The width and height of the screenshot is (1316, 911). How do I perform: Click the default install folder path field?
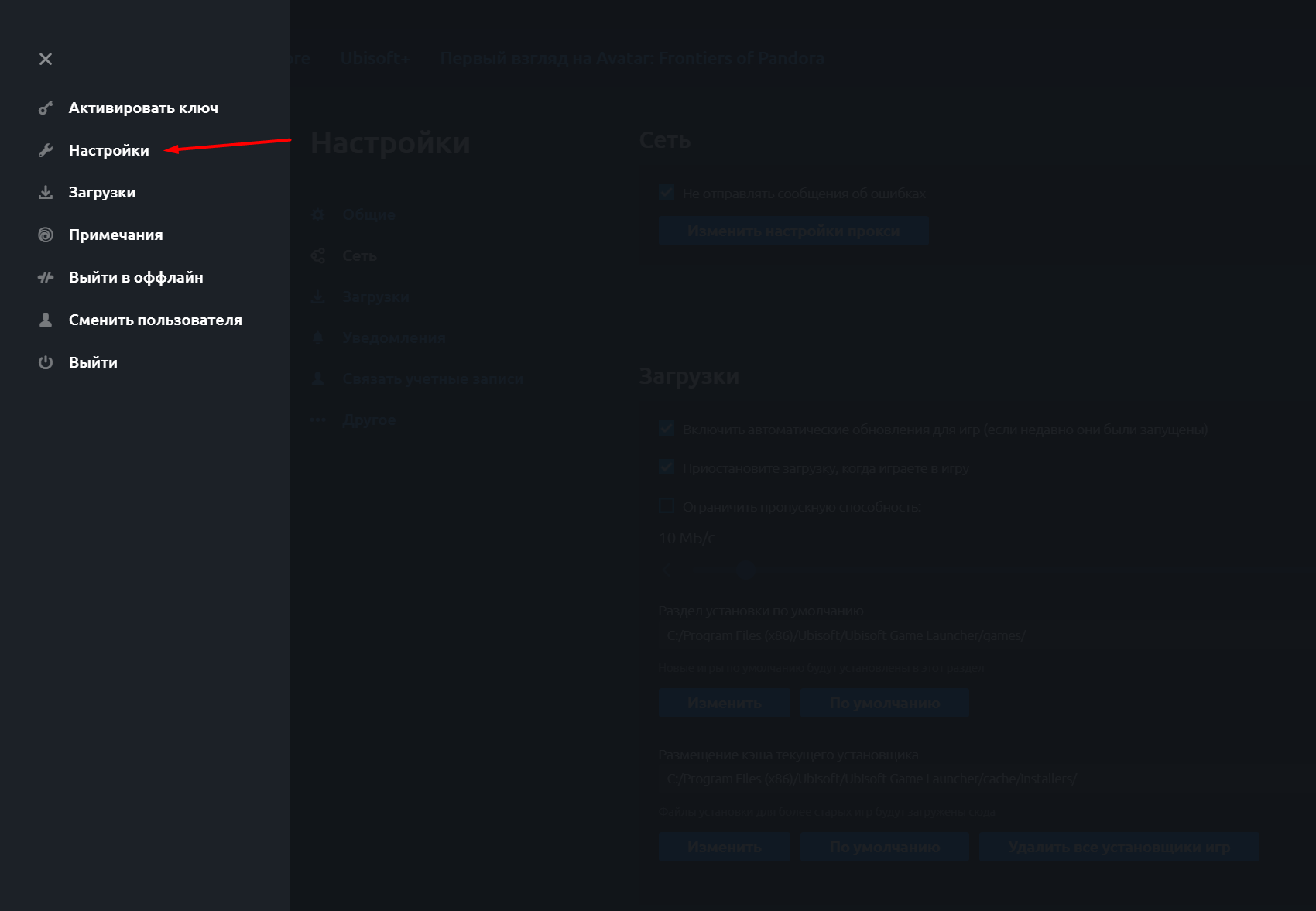click(x=845, y=635)
